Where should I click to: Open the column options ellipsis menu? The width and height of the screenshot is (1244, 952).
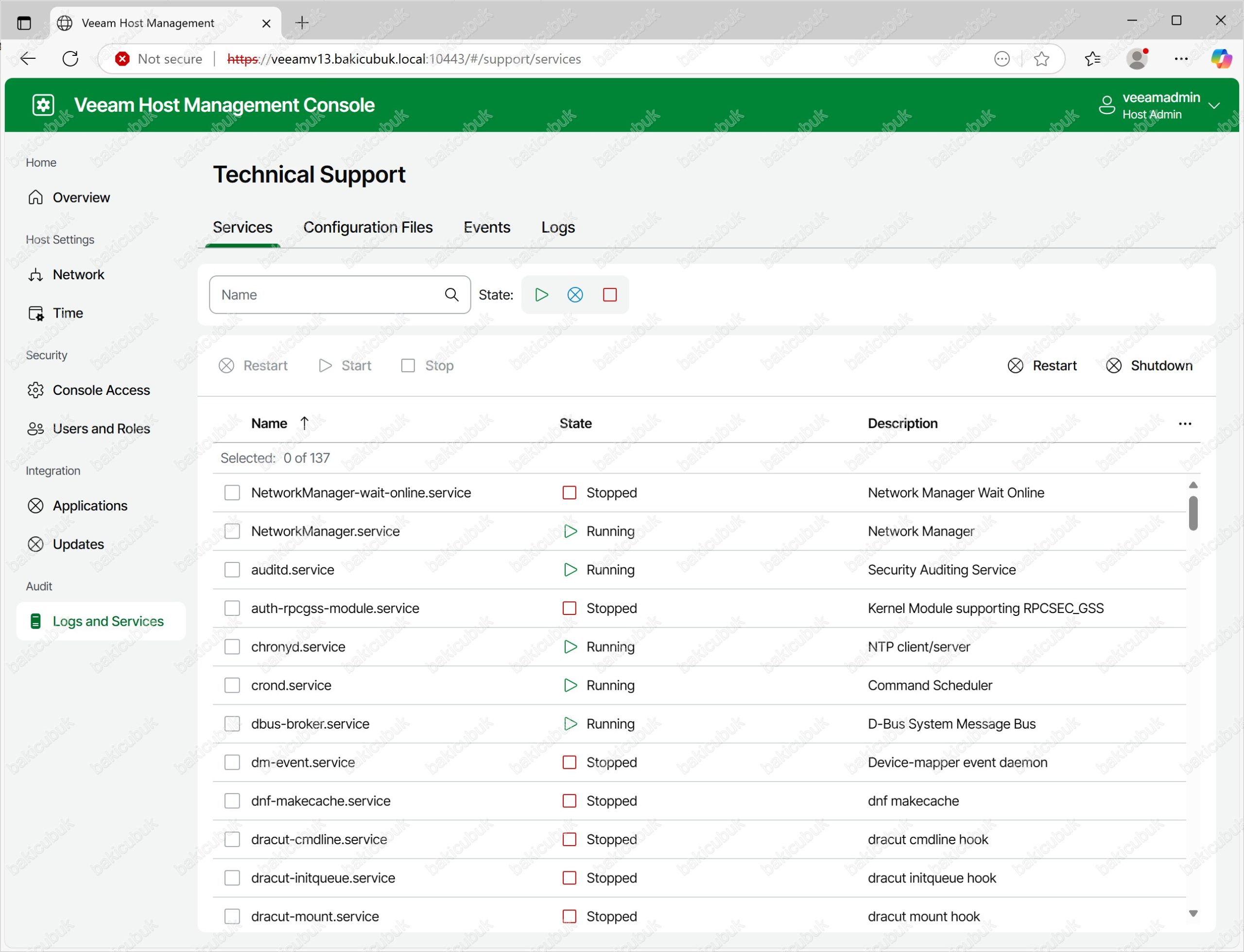pos(1184,424)
